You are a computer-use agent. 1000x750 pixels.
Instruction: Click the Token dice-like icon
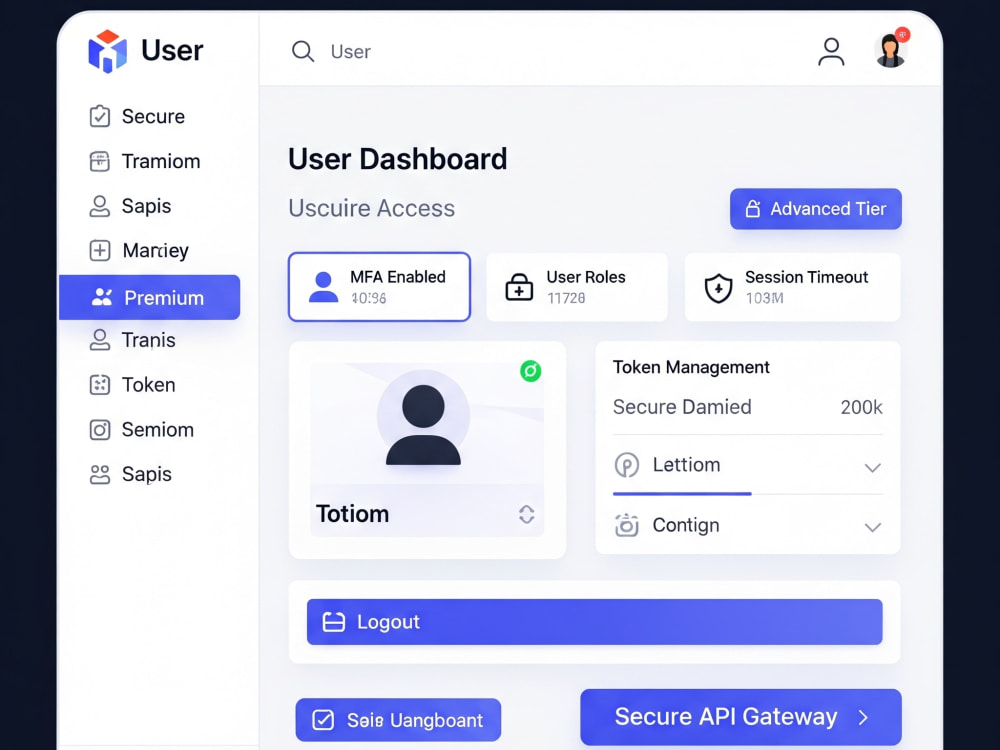99,385
